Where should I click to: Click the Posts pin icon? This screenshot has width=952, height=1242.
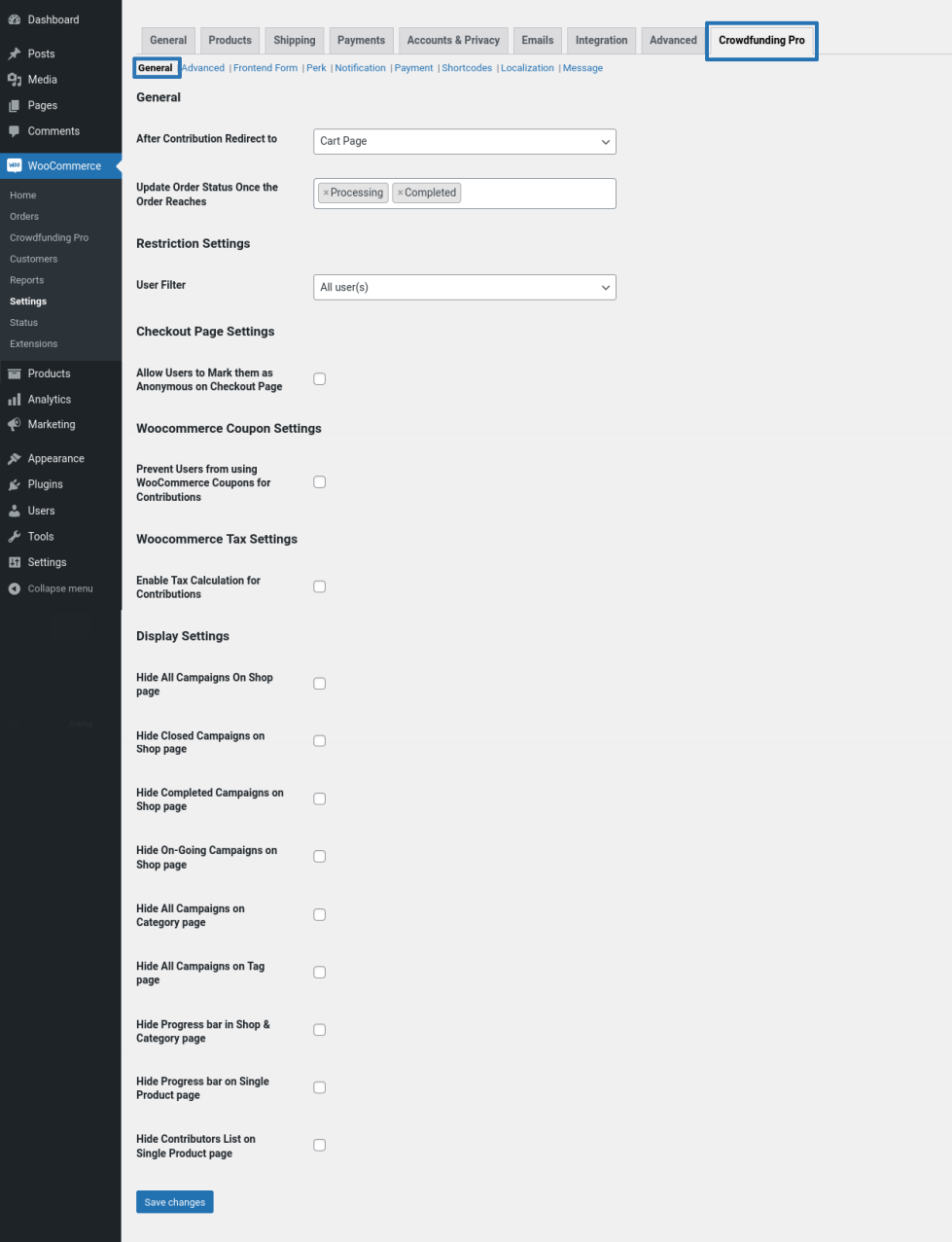tap(15, 53)
